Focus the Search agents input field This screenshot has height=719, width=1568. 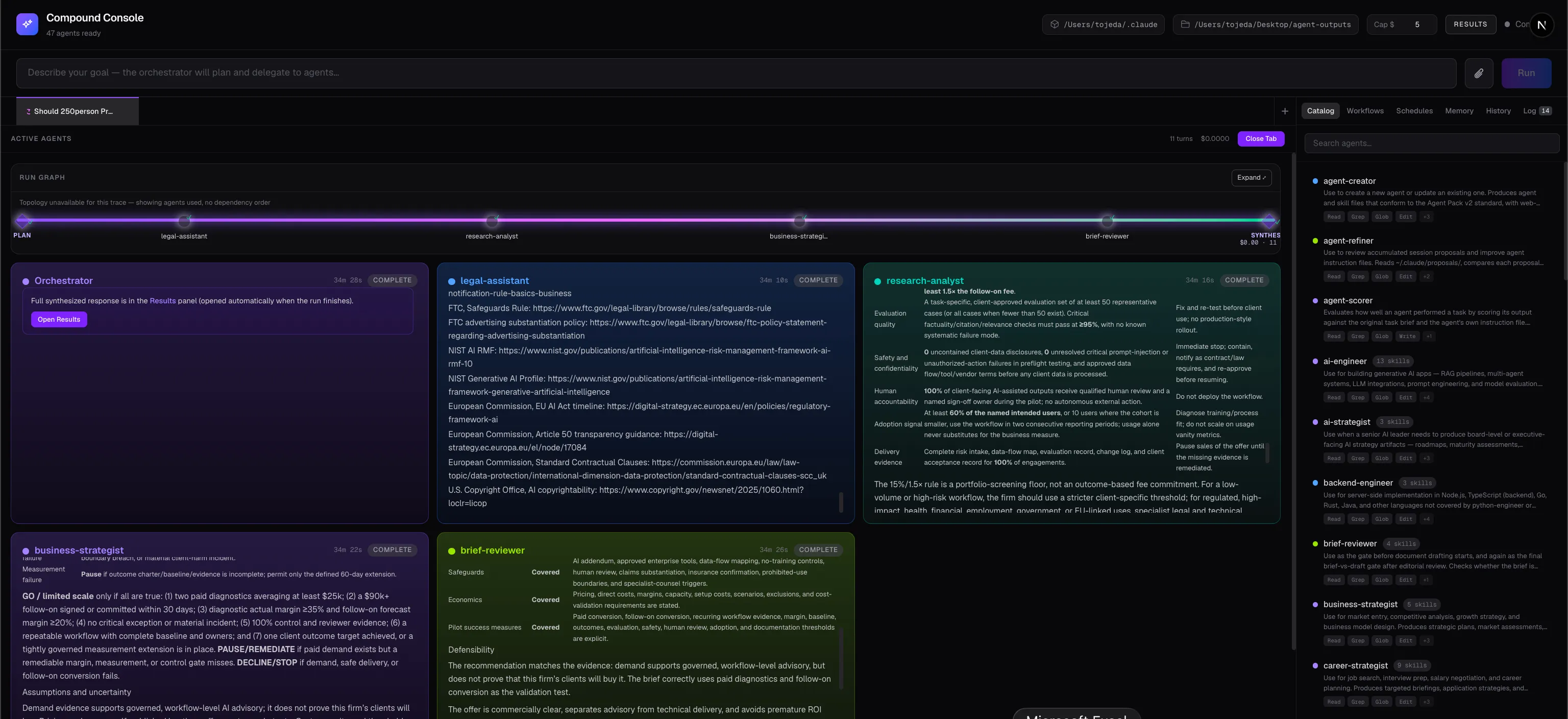(1432, 143)
